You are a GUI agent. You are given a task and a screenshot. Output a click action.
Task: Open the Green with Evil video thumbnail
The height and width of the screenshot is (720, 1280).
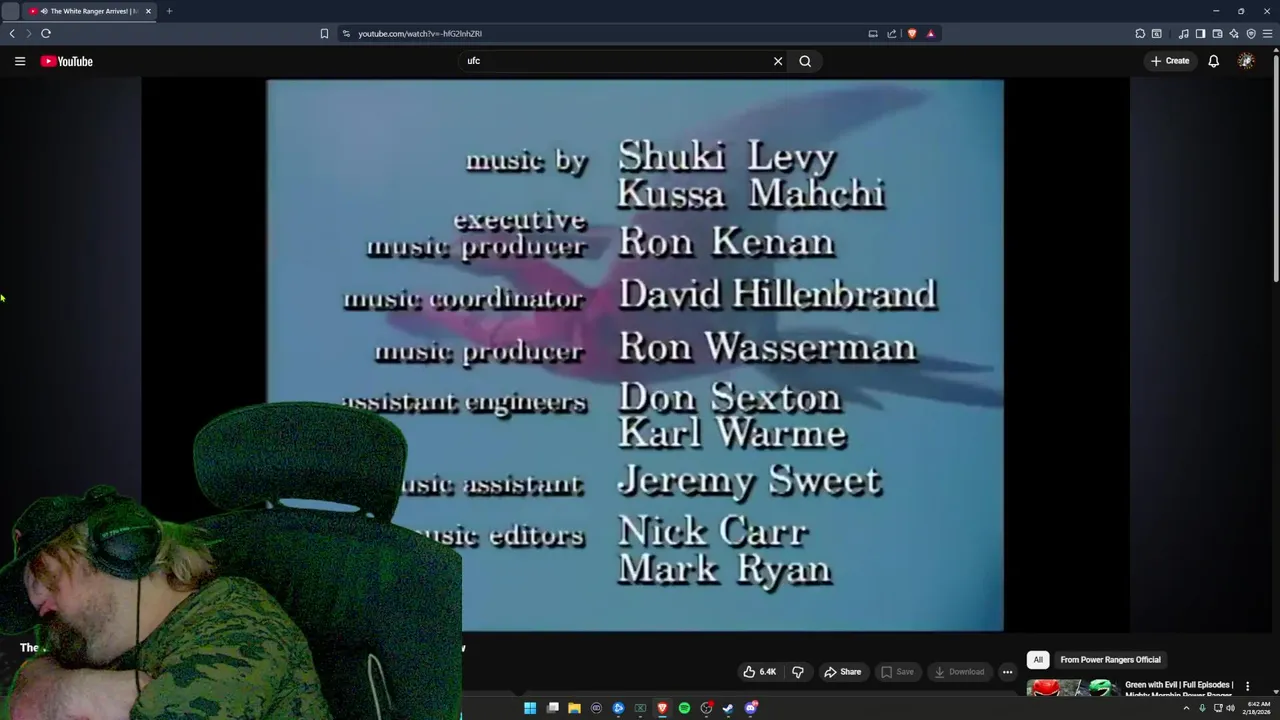pyautogui.click(x=1072, y=688)
